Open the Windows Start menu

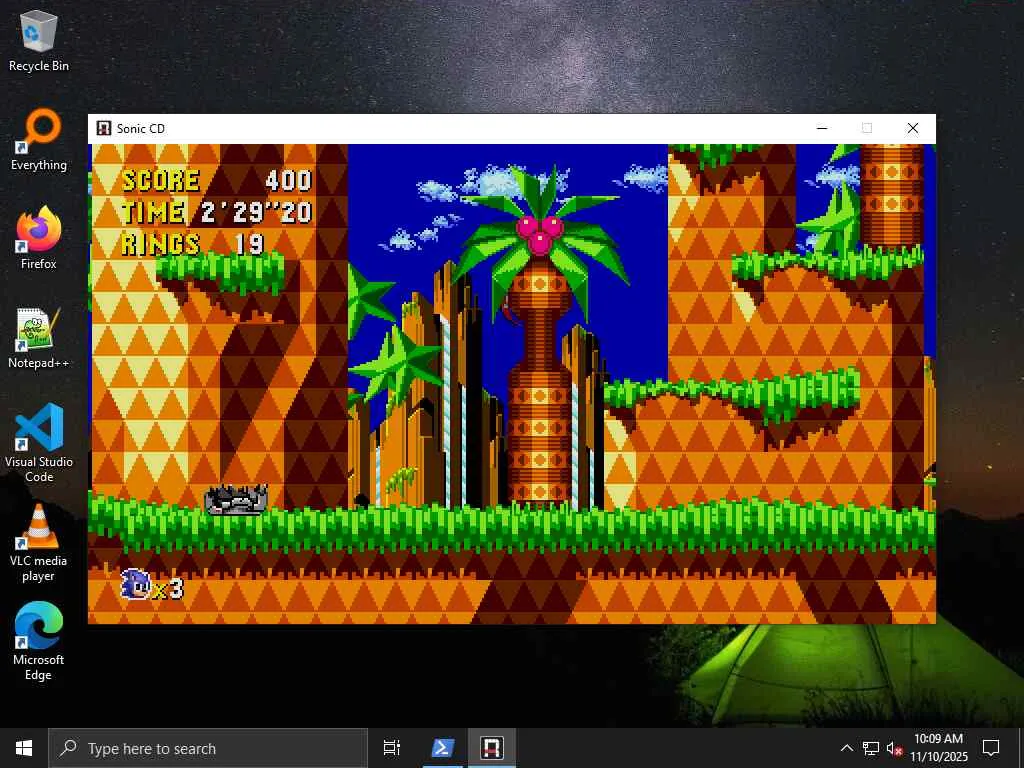tap(24, 748)
